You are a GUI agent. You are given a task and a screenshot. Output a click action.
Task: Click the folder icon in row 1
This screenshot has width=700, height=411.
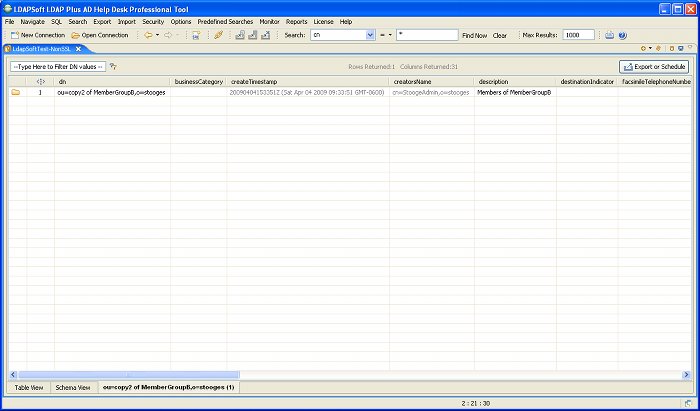coord(16,92)
